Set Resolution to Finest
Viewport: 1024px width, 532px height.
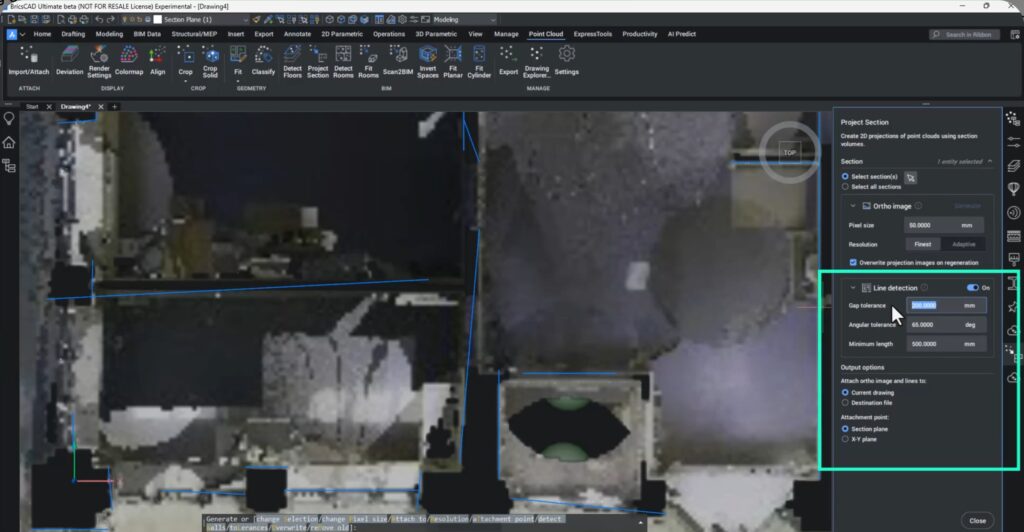[923, 244]
